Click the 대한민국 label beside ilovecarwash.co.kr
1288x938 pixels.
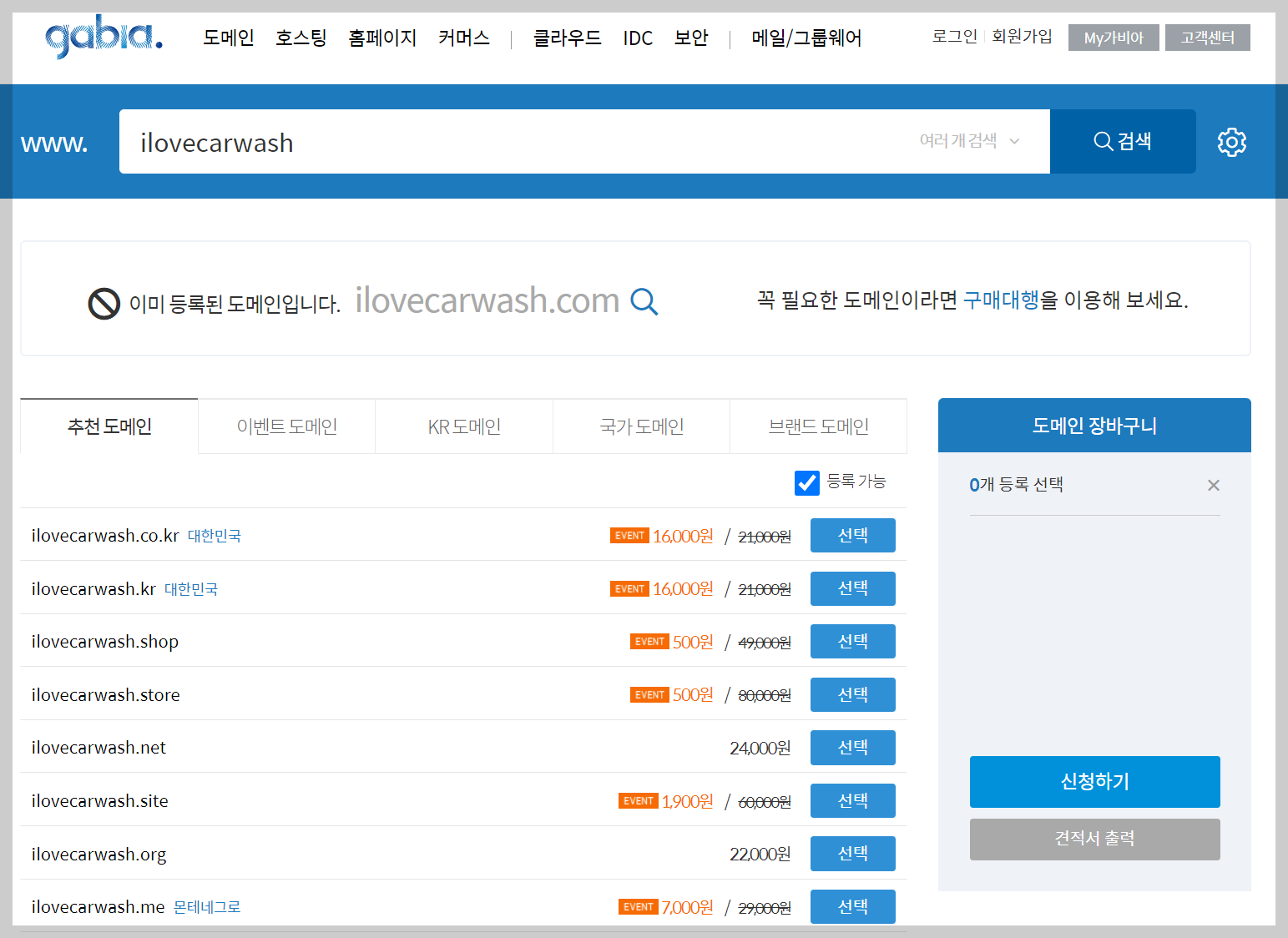pos(214,536)
